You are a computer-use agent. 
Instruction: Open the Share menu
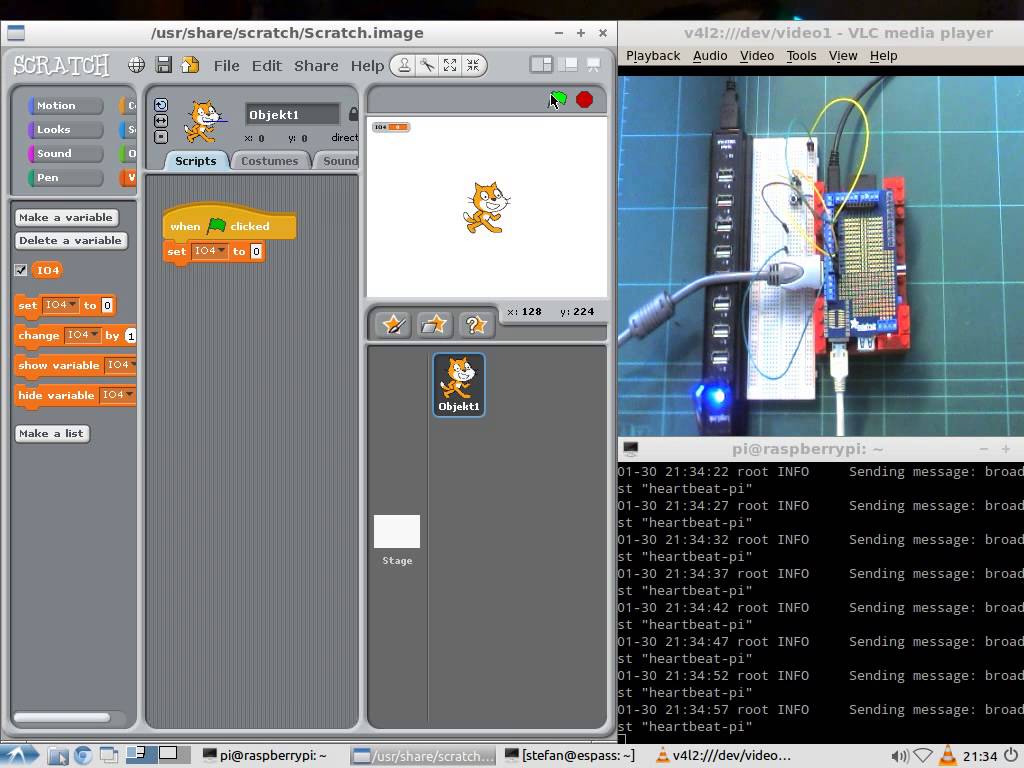[316, 65]
